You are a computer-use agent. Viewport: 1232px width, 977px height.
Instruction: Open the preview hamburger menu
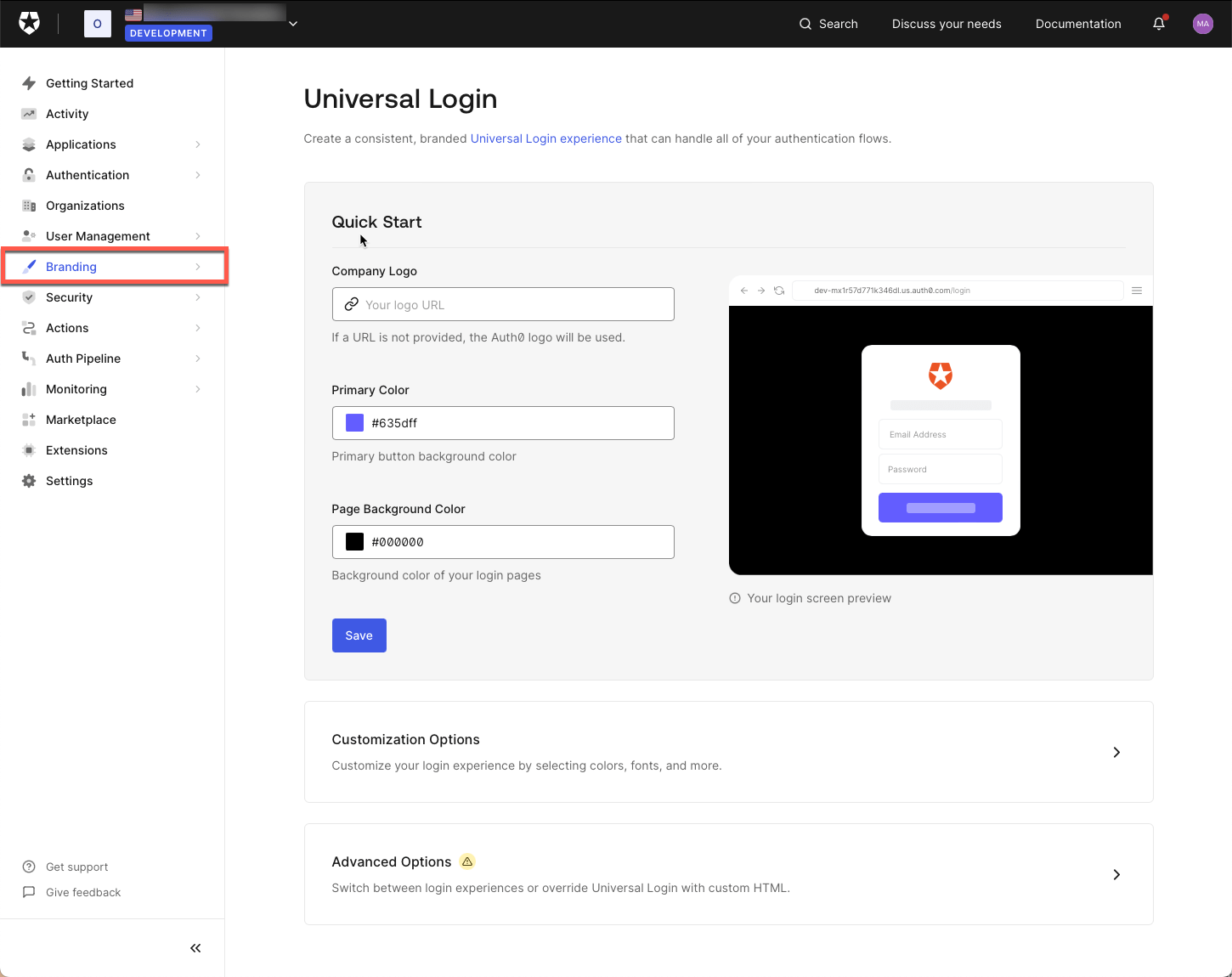[x=1137, y=290]
